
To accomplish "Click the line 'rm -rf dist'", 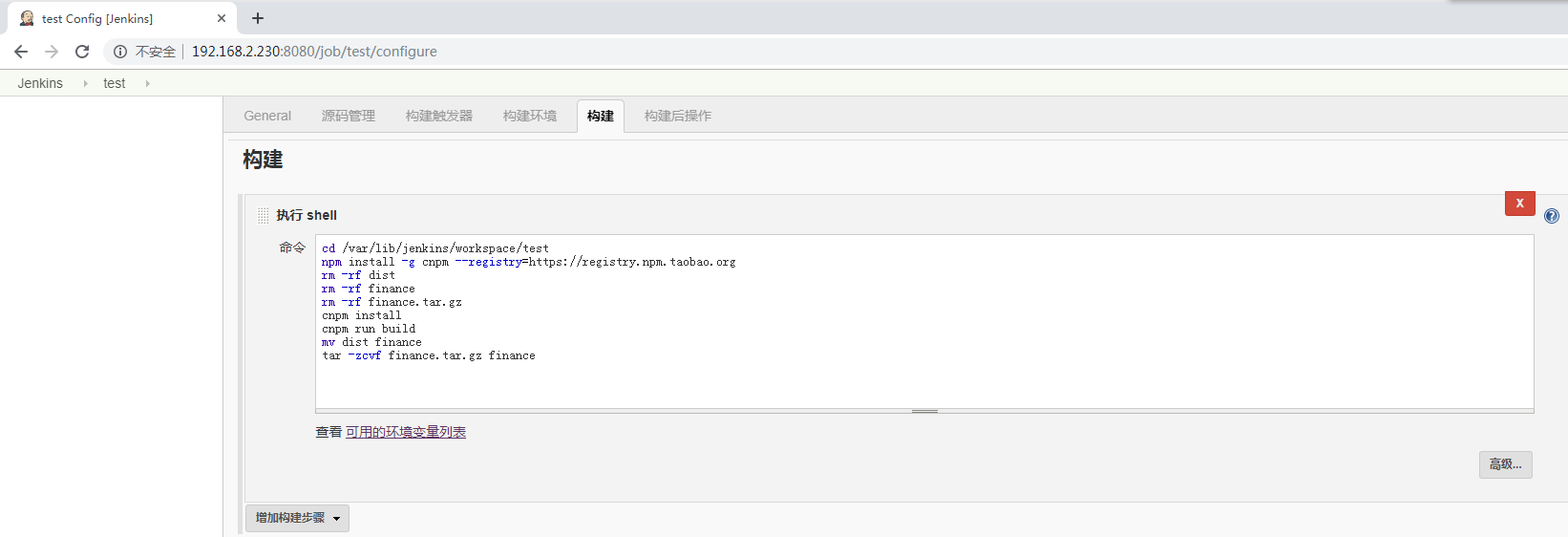I will coord(358,275).
